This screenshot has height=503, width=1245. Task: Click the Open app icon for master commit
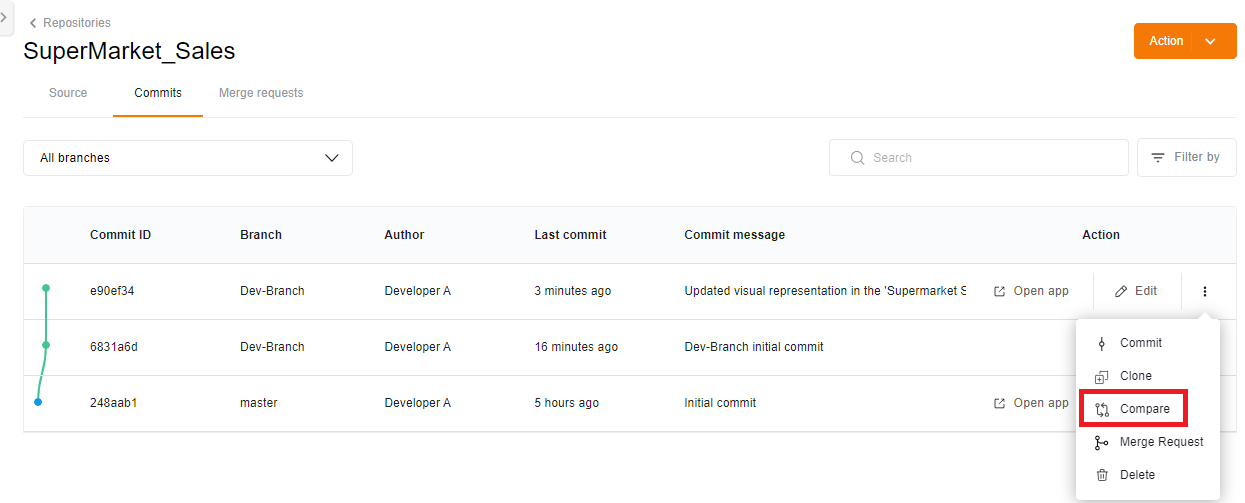999,404
